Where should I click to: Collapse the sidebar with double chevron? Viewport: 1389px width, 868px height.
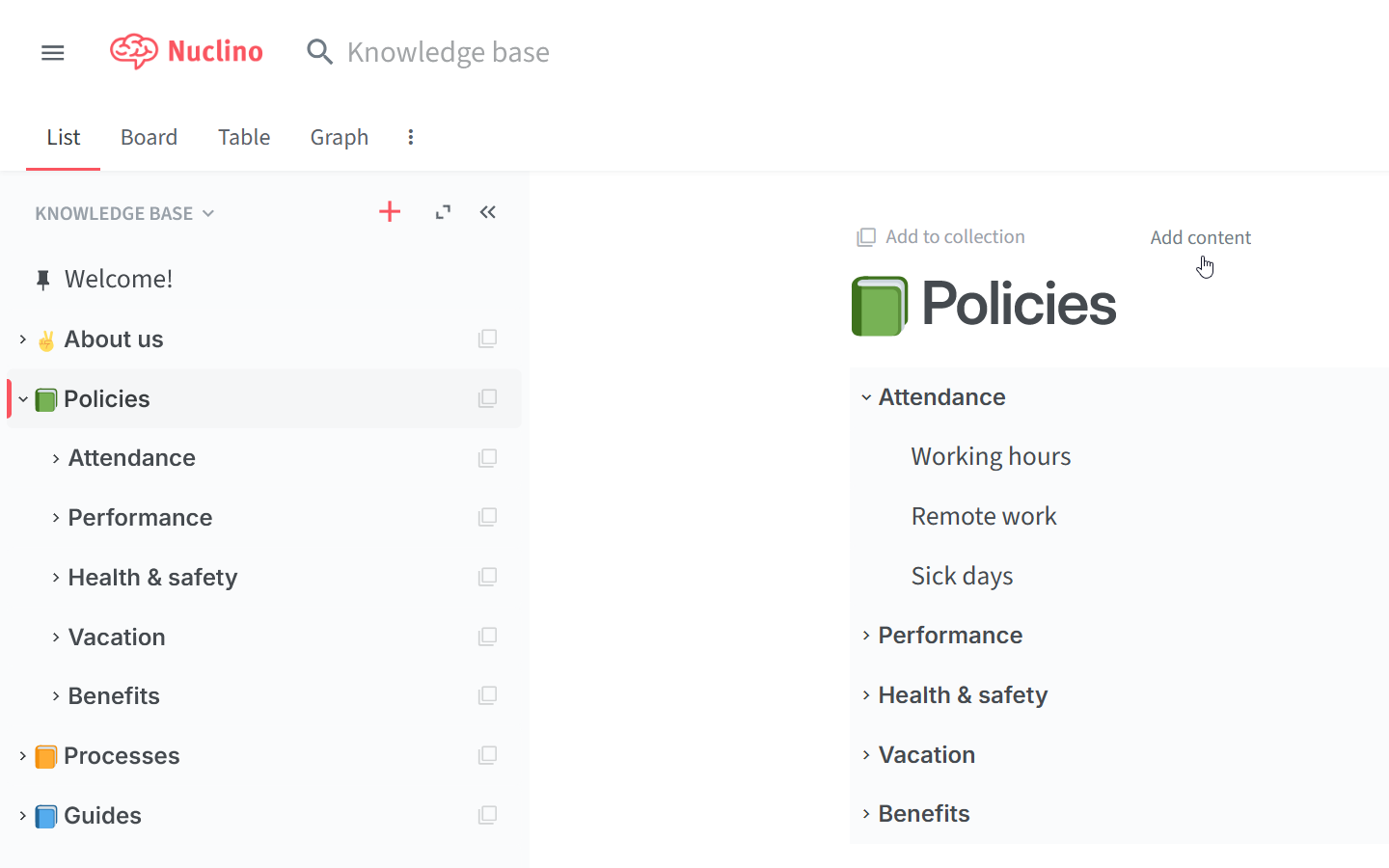(488, 212)
